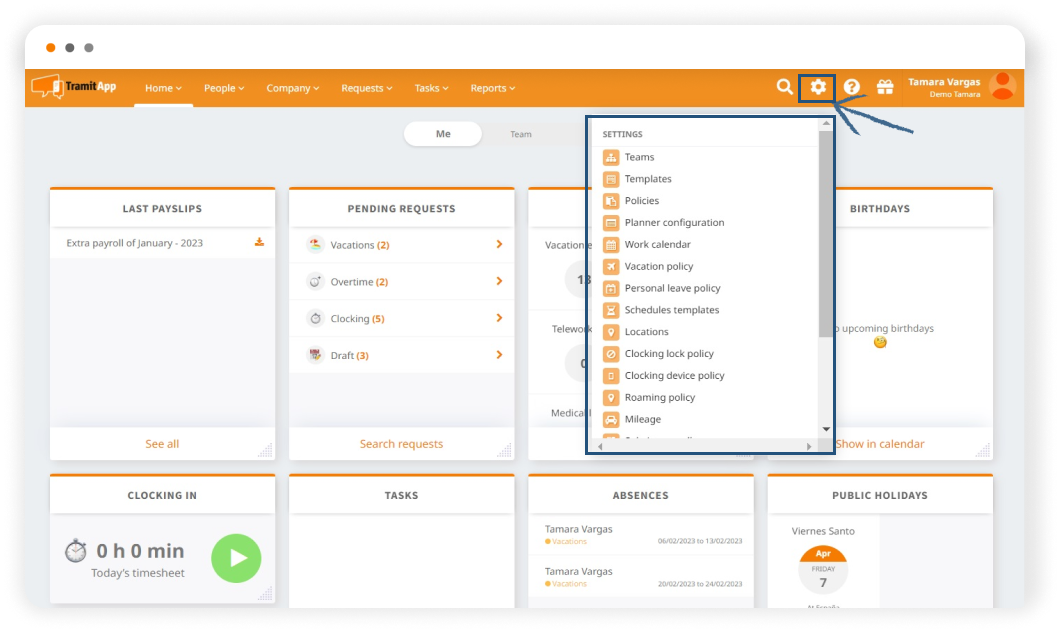Select Teams in the settings menu
Image resolution: width=1061 pixels, height=633 pixels.
coord(639,157)
